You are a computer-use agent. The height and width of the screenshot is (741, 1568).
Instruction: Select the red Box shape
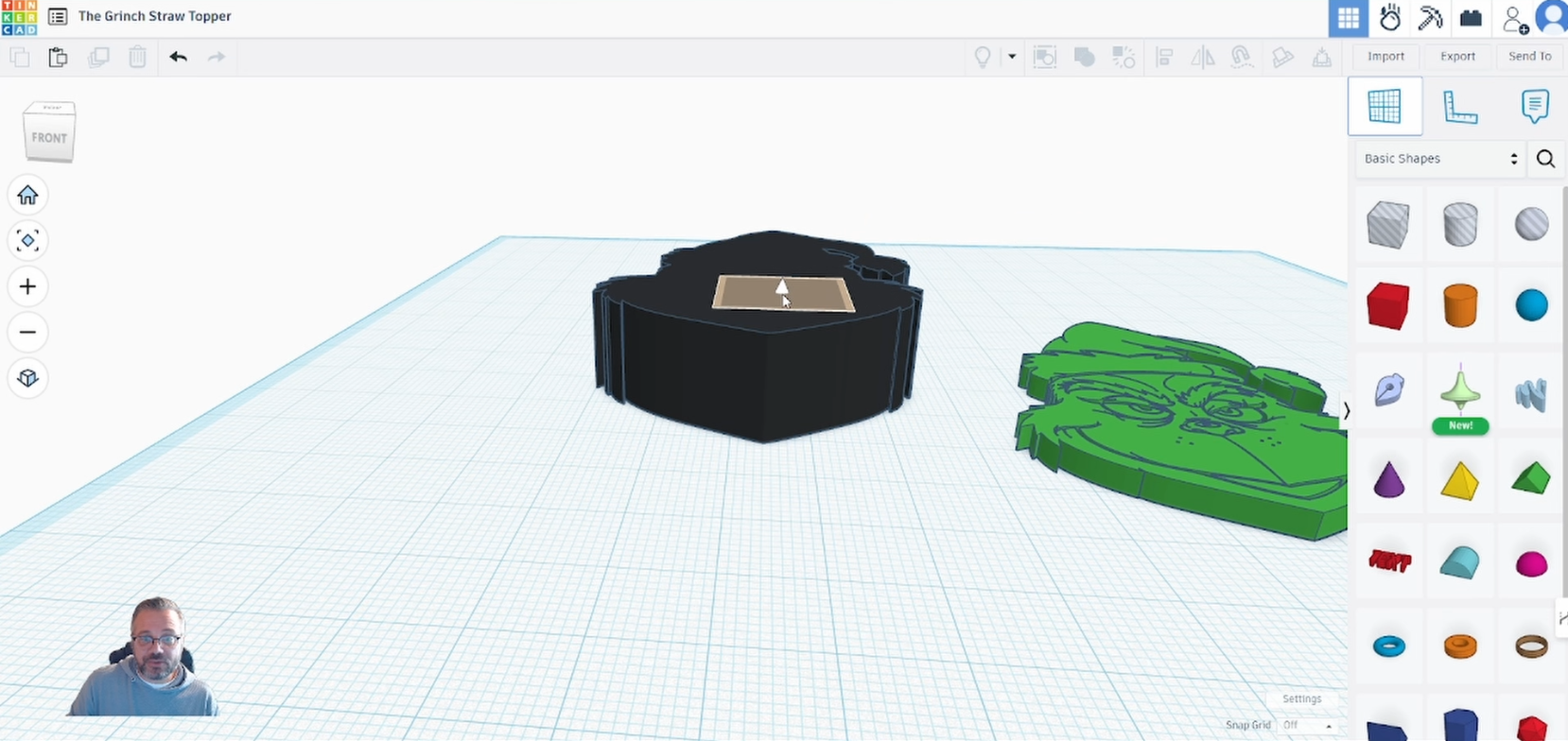click(1387, 306)
